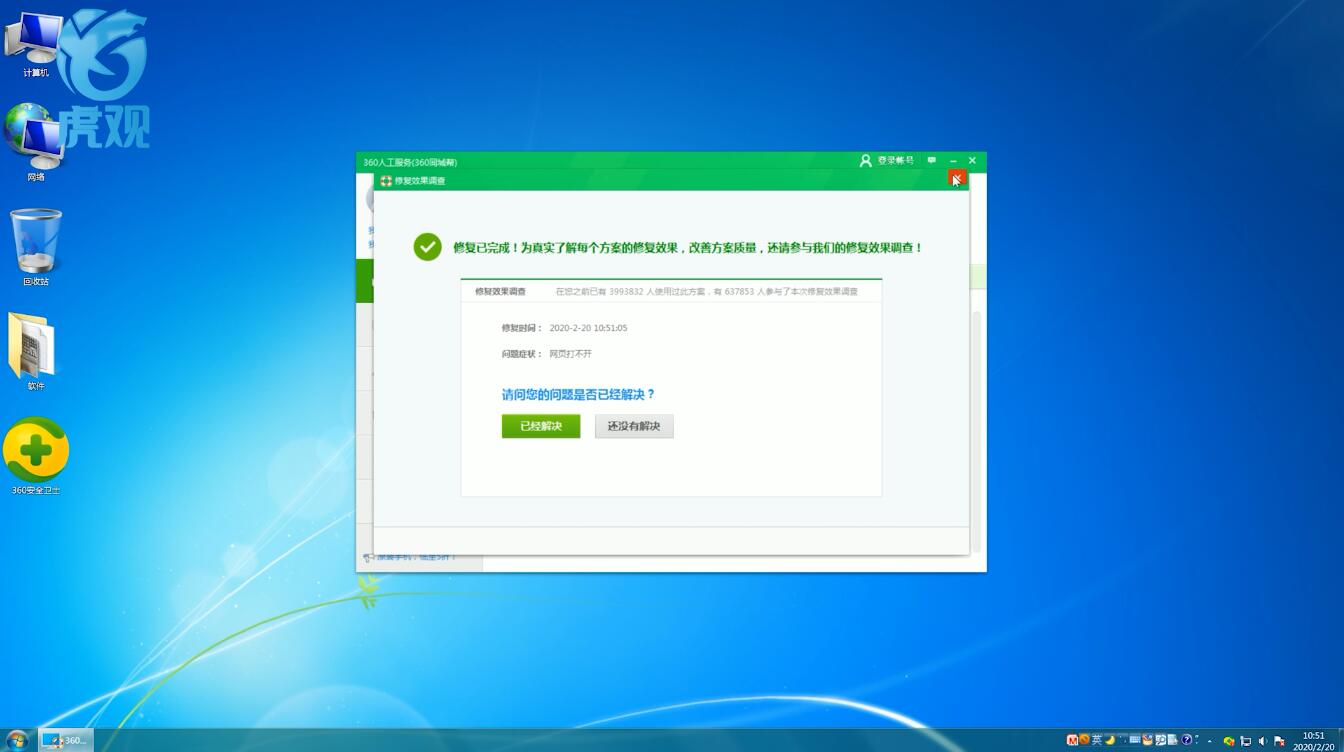
Task: Open the soft keyboard icon in input toolbar
Action: click(1135, 740)
